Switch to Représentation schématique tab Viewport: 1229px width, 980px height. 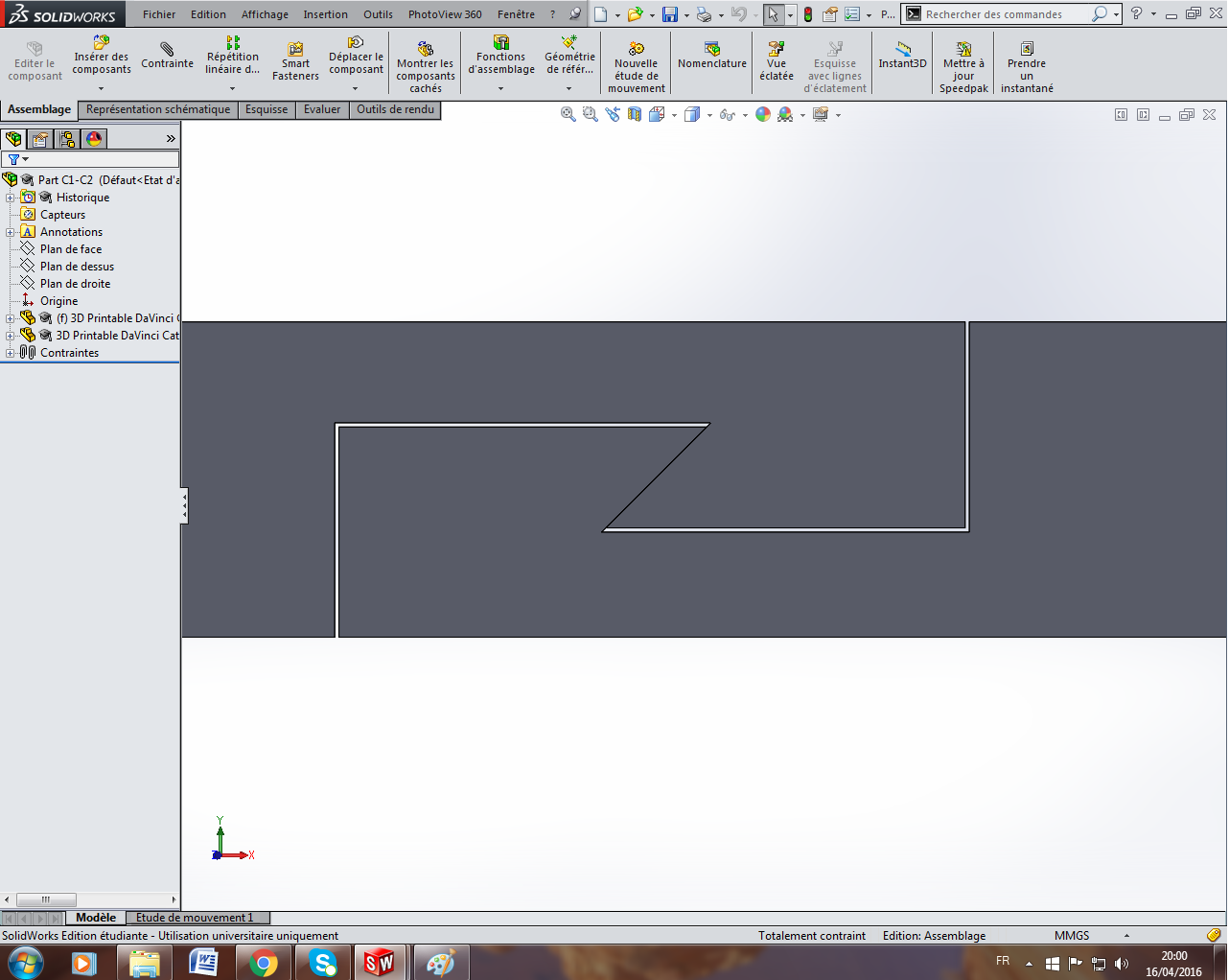158,109
